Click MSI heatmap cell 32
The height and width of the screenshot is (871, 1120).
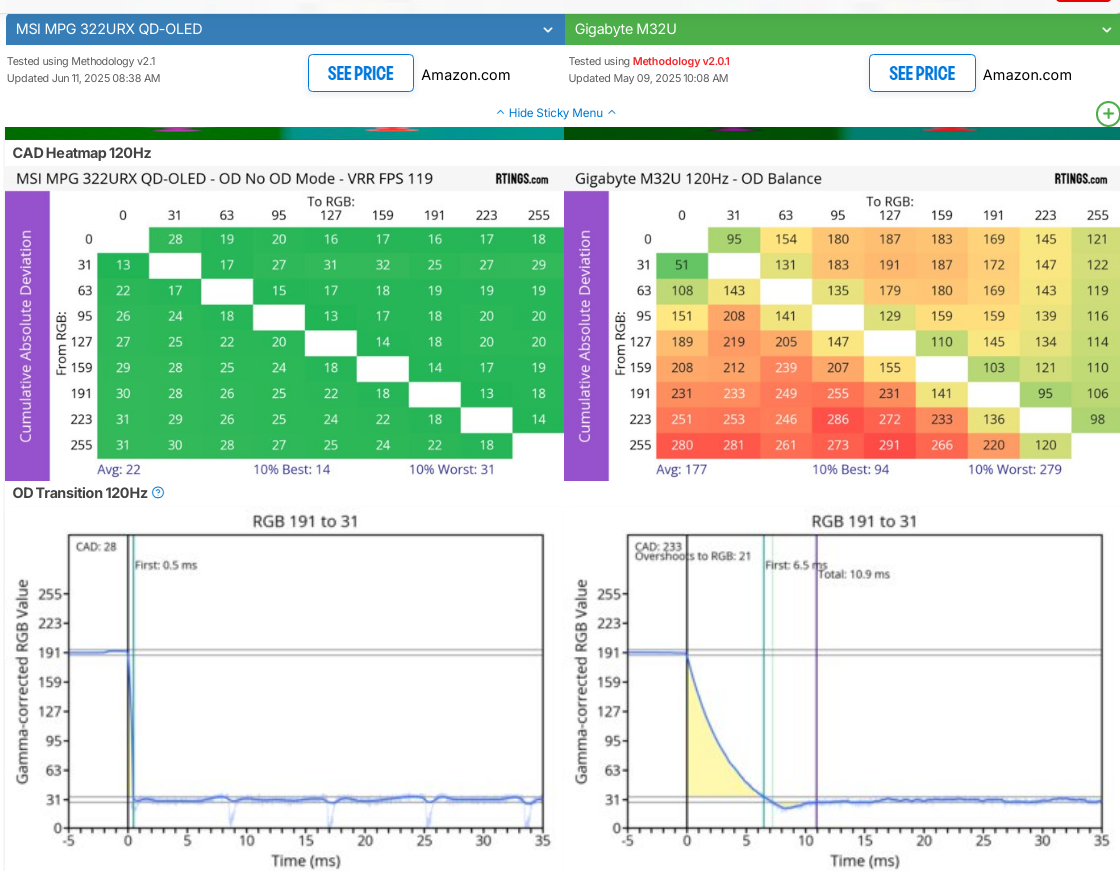pyautogui.click(x=383, y=265)
